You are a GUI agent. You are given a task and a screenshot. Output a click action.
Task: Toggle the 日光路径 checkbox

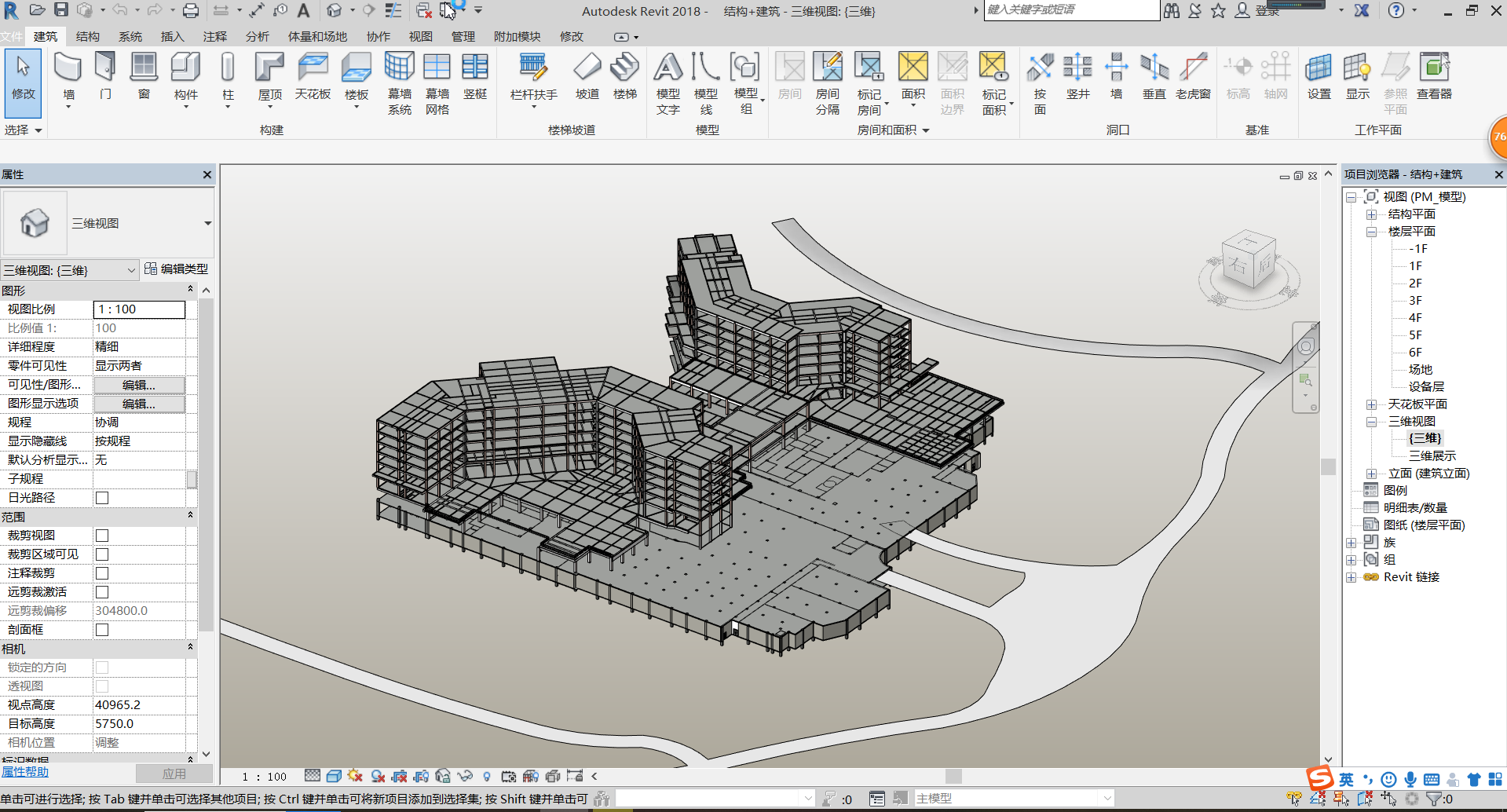(102, 498)
